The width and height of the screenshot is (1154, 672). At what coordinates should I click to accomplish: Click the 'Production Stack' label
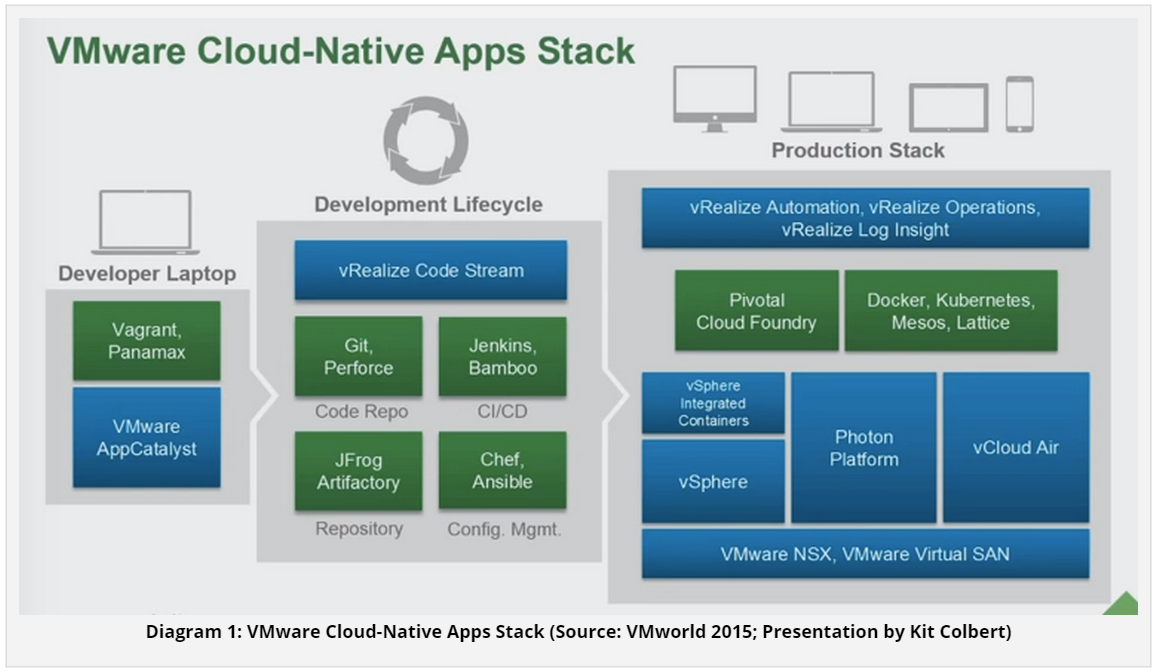click(x=858, y=150)
